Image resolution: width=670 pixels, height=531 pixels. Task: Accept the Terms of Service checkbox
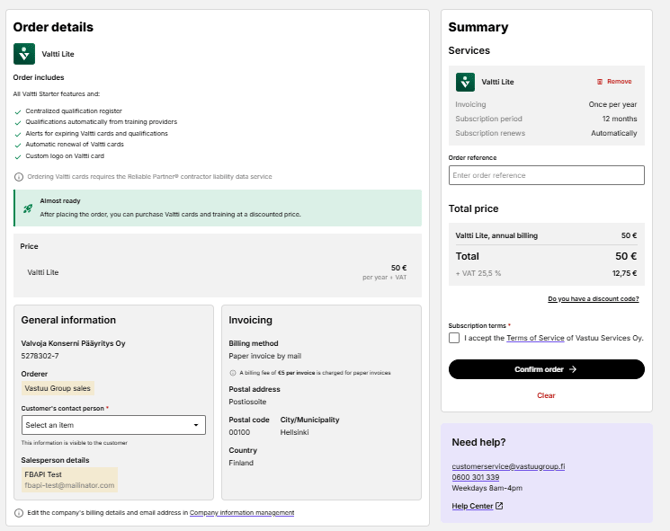point(454,338)
